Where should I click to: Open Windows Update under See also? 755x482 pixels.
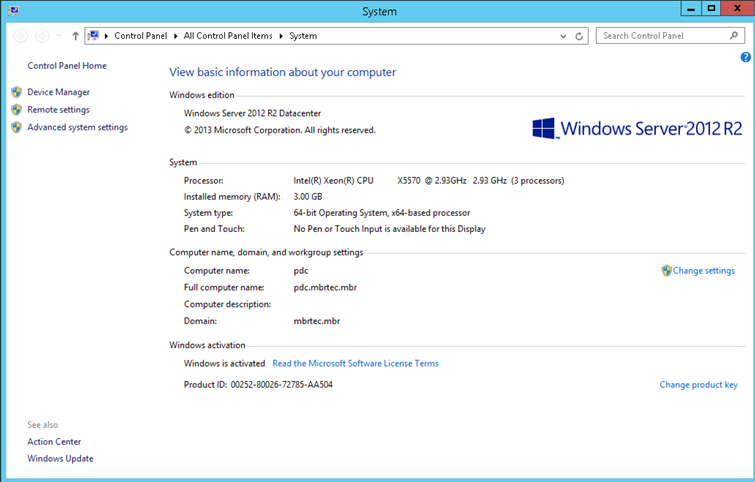pyautogui.click(x=60, y=458)
